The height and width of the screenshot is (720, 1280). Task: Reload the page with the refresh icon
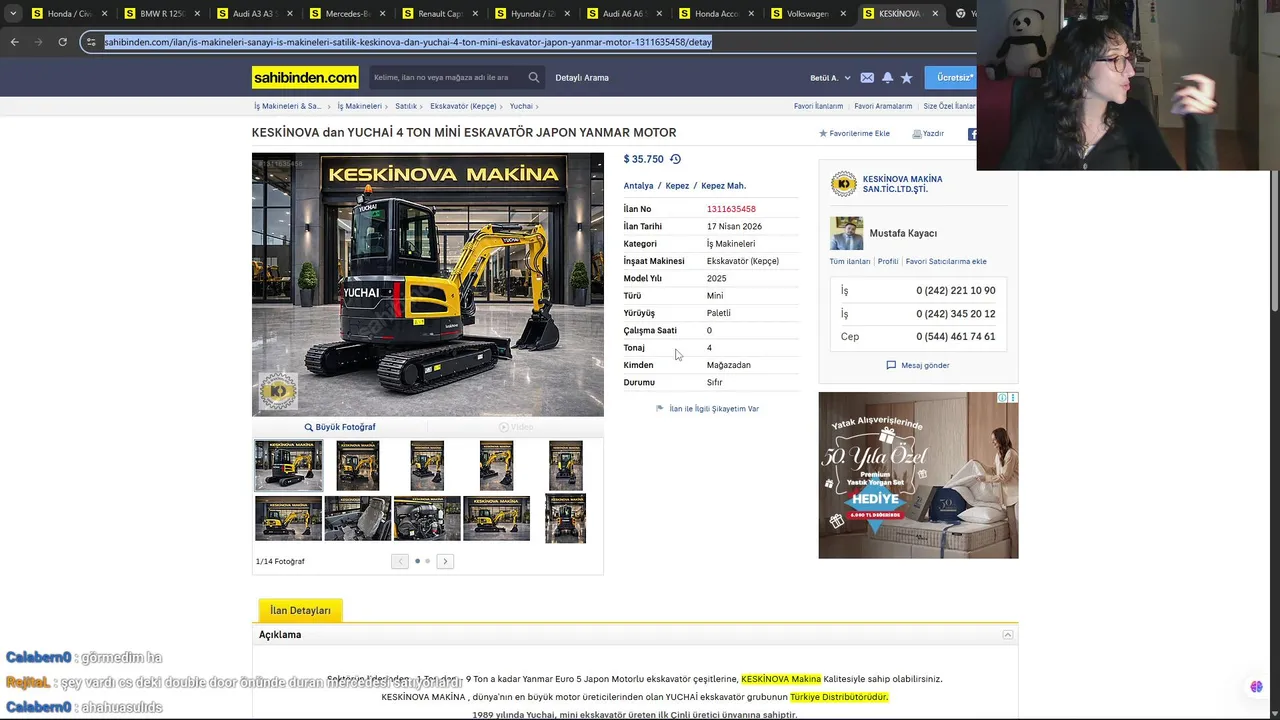pos(62,42)
